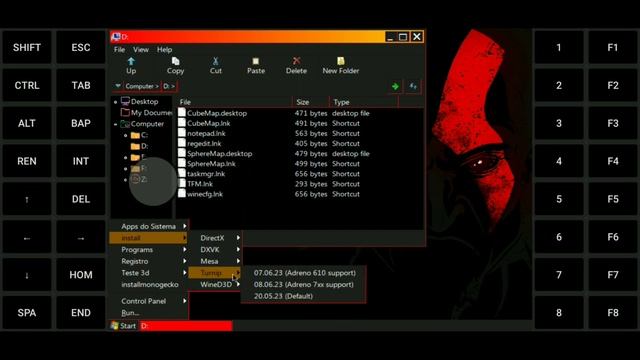Choose 07.06.23 Adreno 610 support
The image size is (640, 360).
coord(304,273)
